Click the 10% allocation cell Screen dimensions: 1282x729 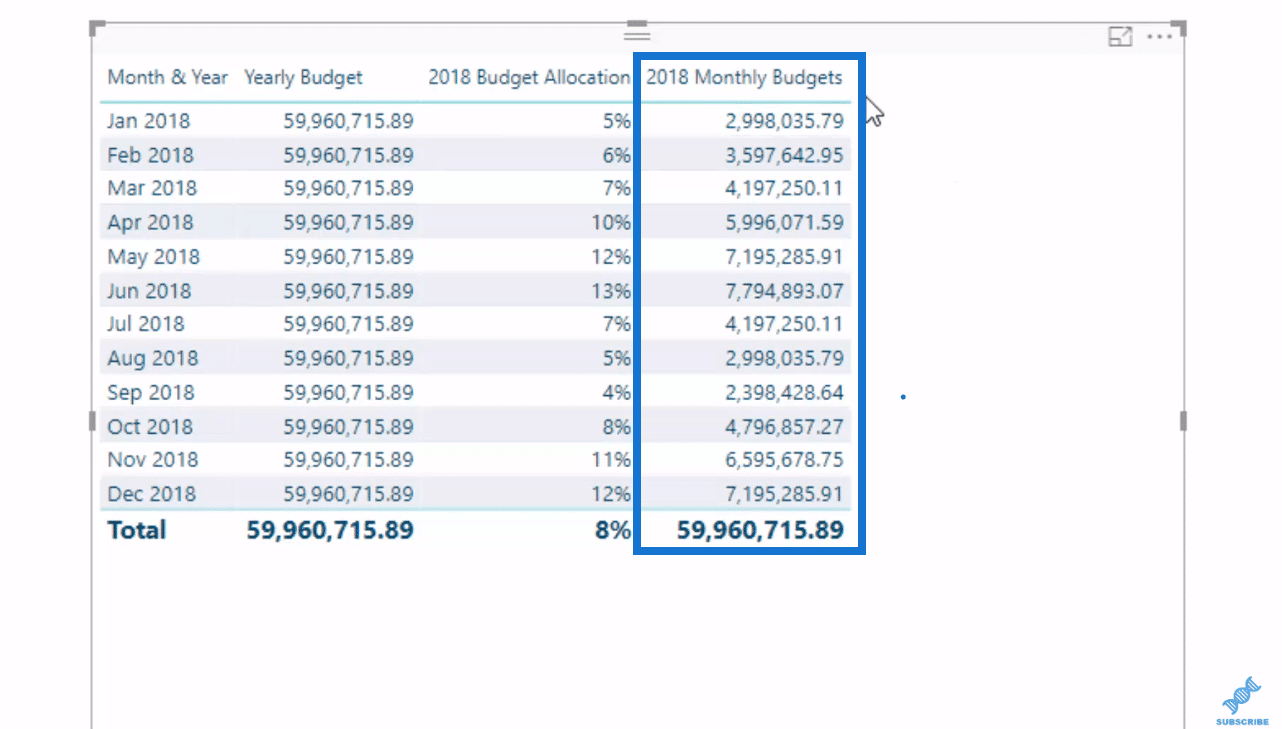coord(611,222)
